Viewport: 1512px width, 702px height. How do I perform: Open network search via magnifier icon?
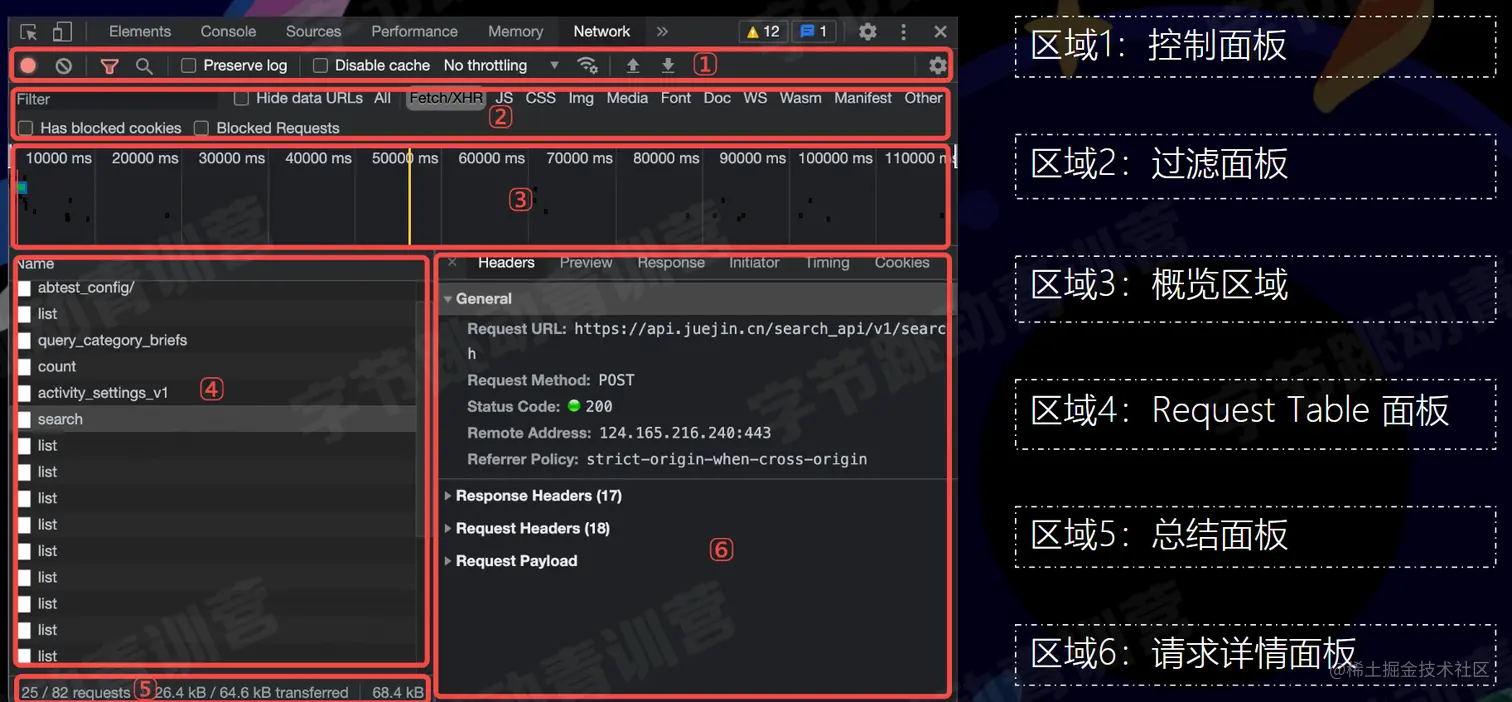pos(144,66)
